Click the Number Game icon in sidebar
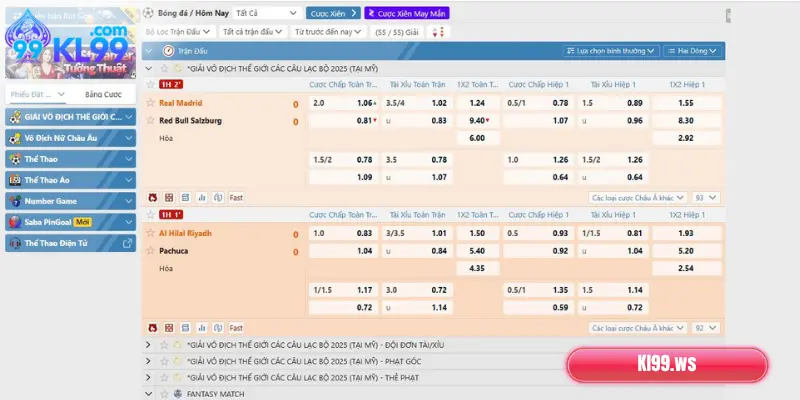Image resolution: width=800 pixels, height=400 pixels. pyautogui.click(x=15, y=201)
